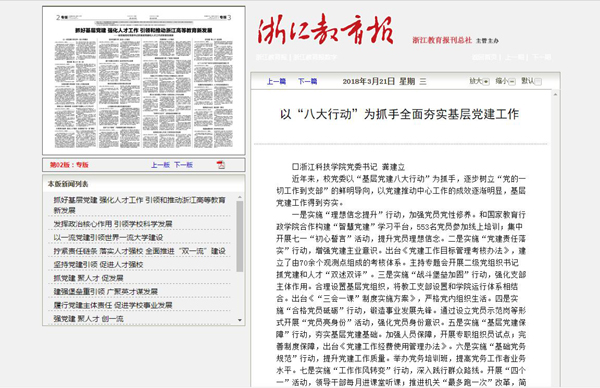Click the 缩小 zoom-out minus icon
The height and width of the screenshot is (388, 600).
pos(512,82)
